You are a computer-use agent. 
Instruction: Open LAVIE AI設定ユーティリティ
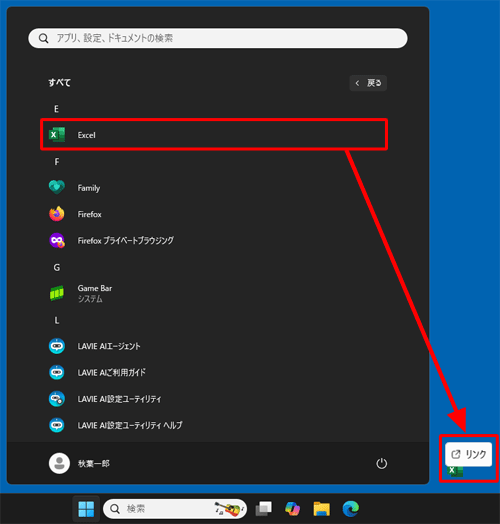(214, 399)
